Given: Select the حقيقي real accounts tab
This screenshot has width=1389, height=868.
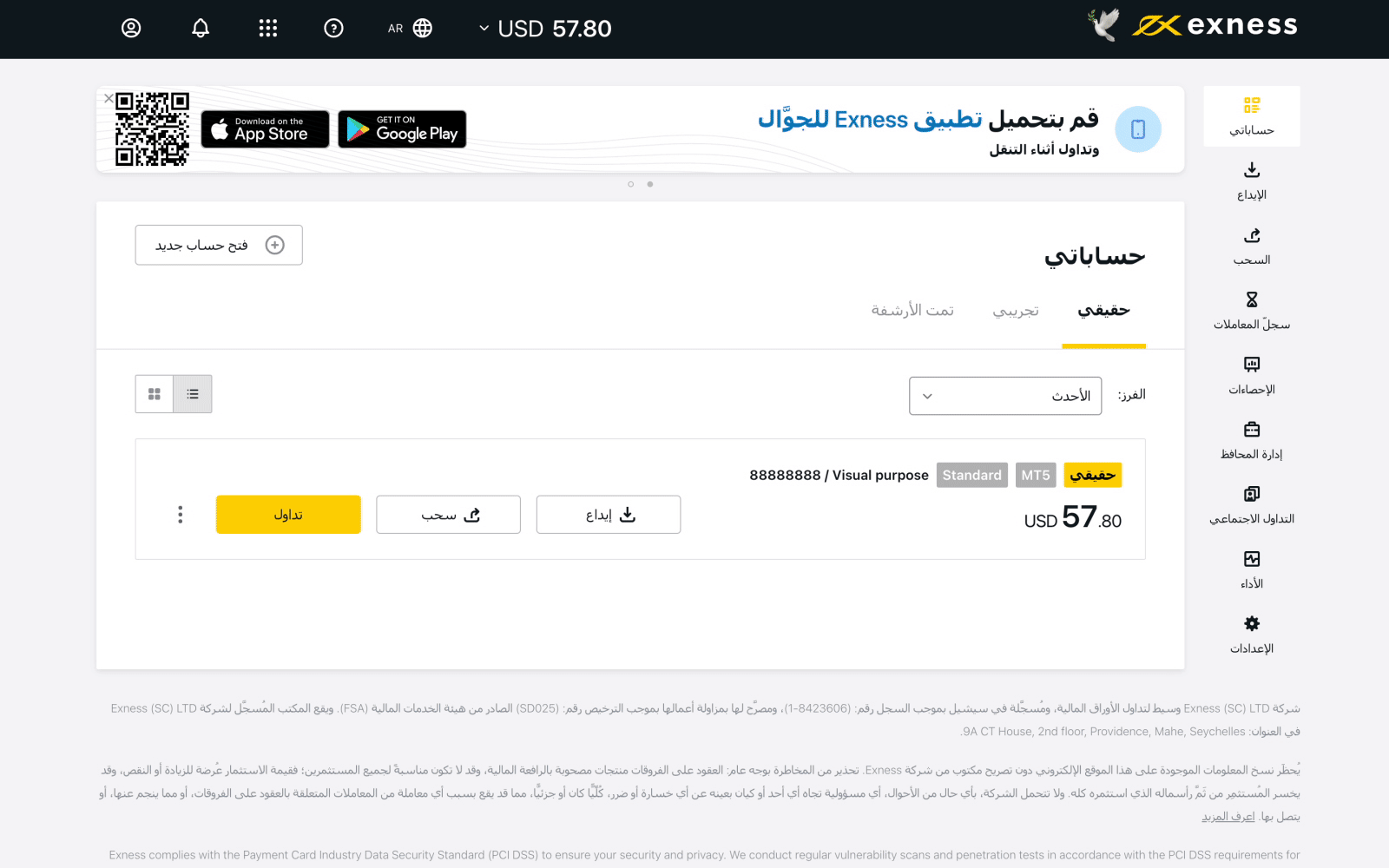Looking at the screenshot, I should click(x=1103, y=311).
